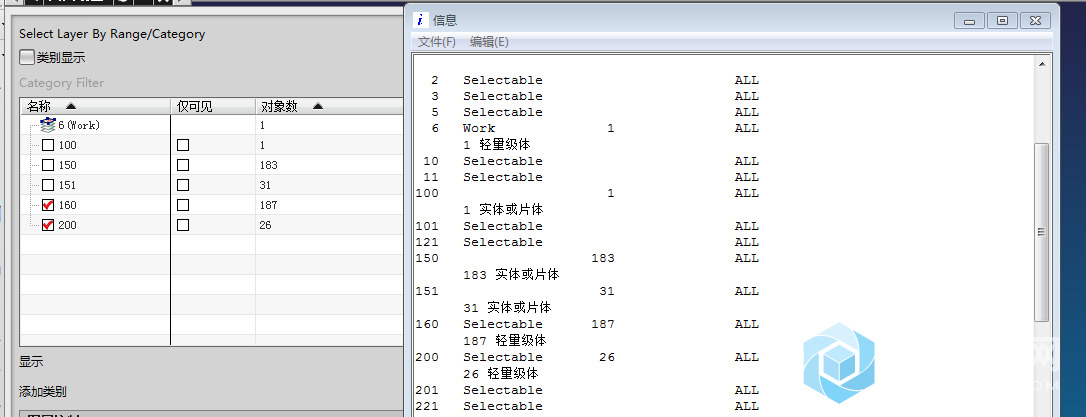Click '187 轻量级体' line in 信息 window
This screenshot has height=417, width=1086.
tap(504, 341)
